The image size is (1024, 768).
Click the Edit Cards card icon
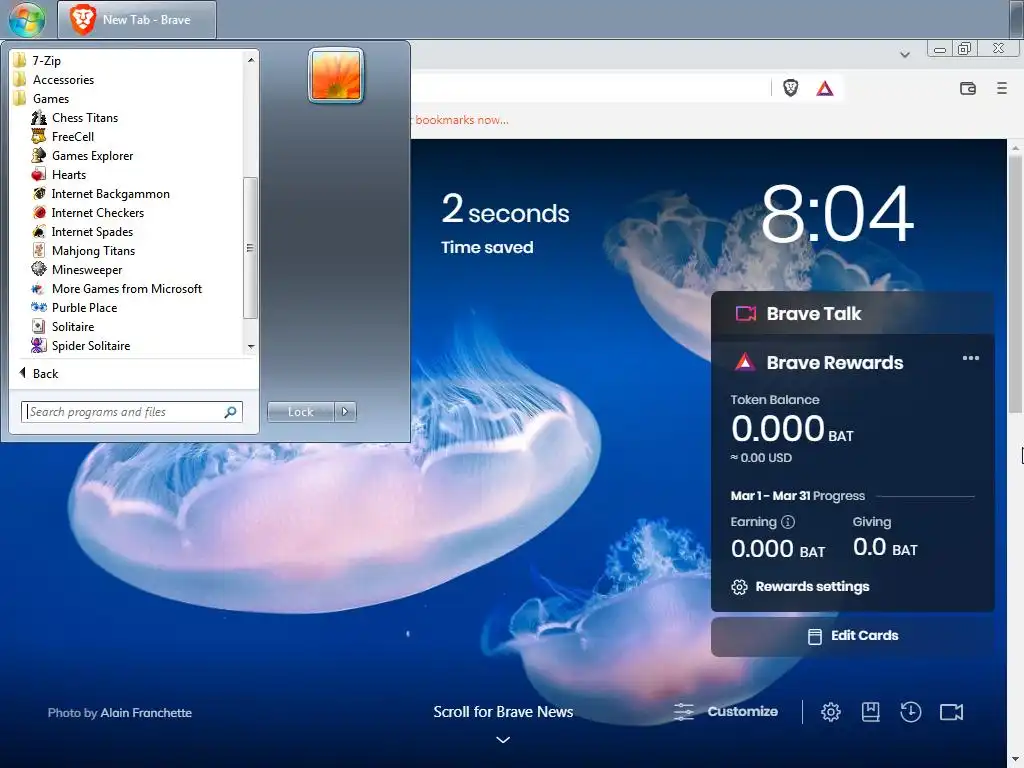pyautogui.click(x=815, y=636)
